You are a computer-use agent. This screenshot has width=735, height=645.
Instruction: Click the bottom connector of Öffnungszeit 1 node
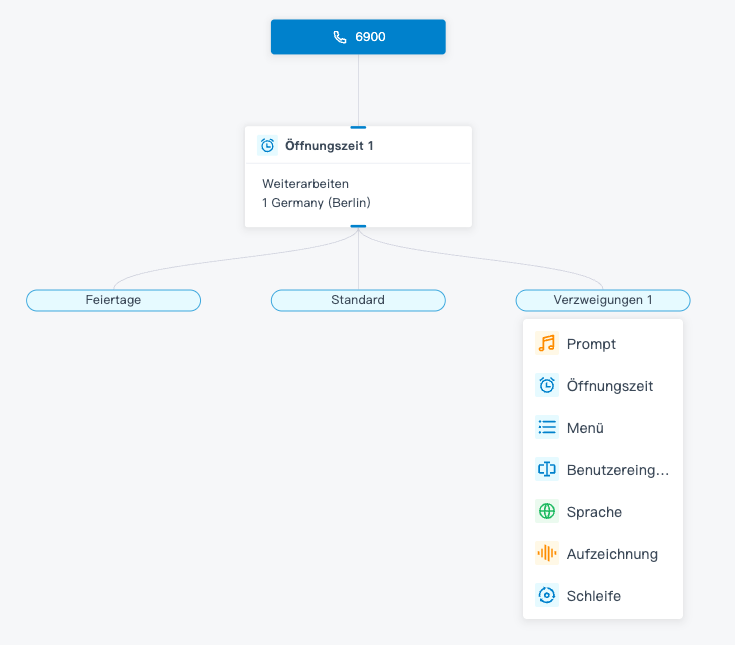[358, 227]
